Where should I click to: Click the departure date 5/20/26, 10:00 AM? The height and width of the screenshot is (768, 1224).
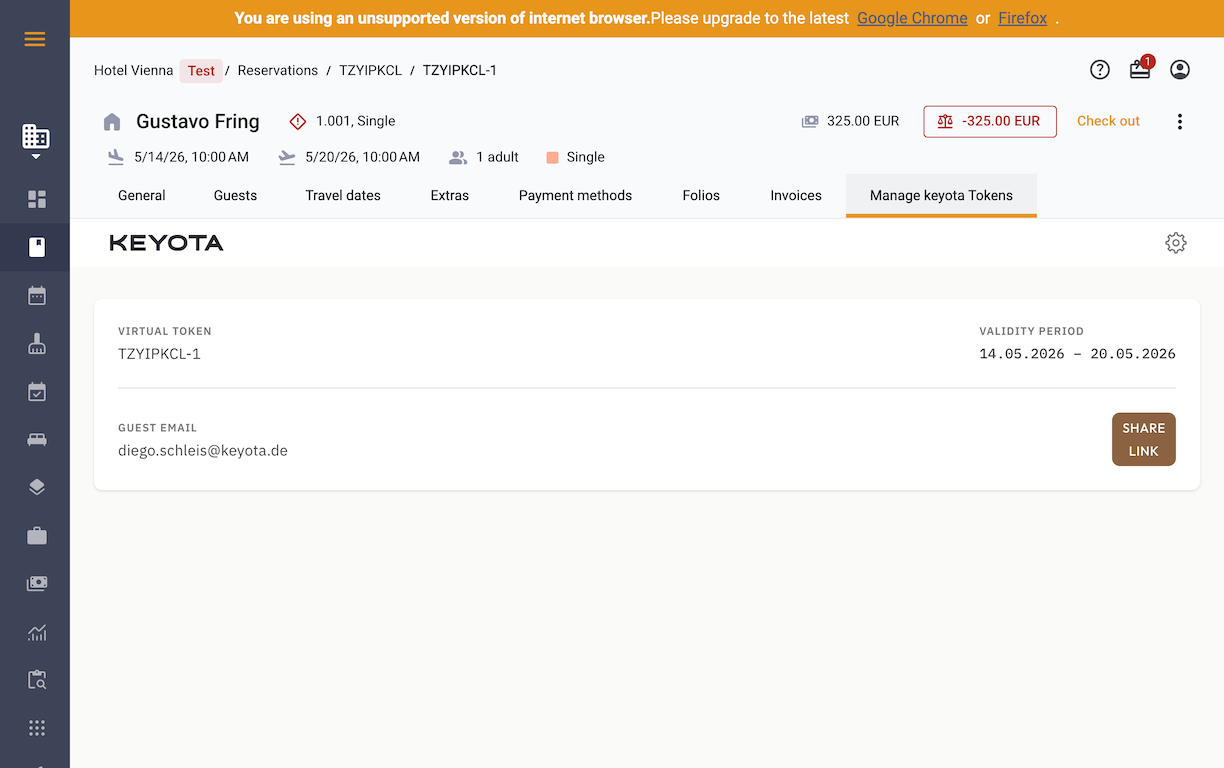362,157
